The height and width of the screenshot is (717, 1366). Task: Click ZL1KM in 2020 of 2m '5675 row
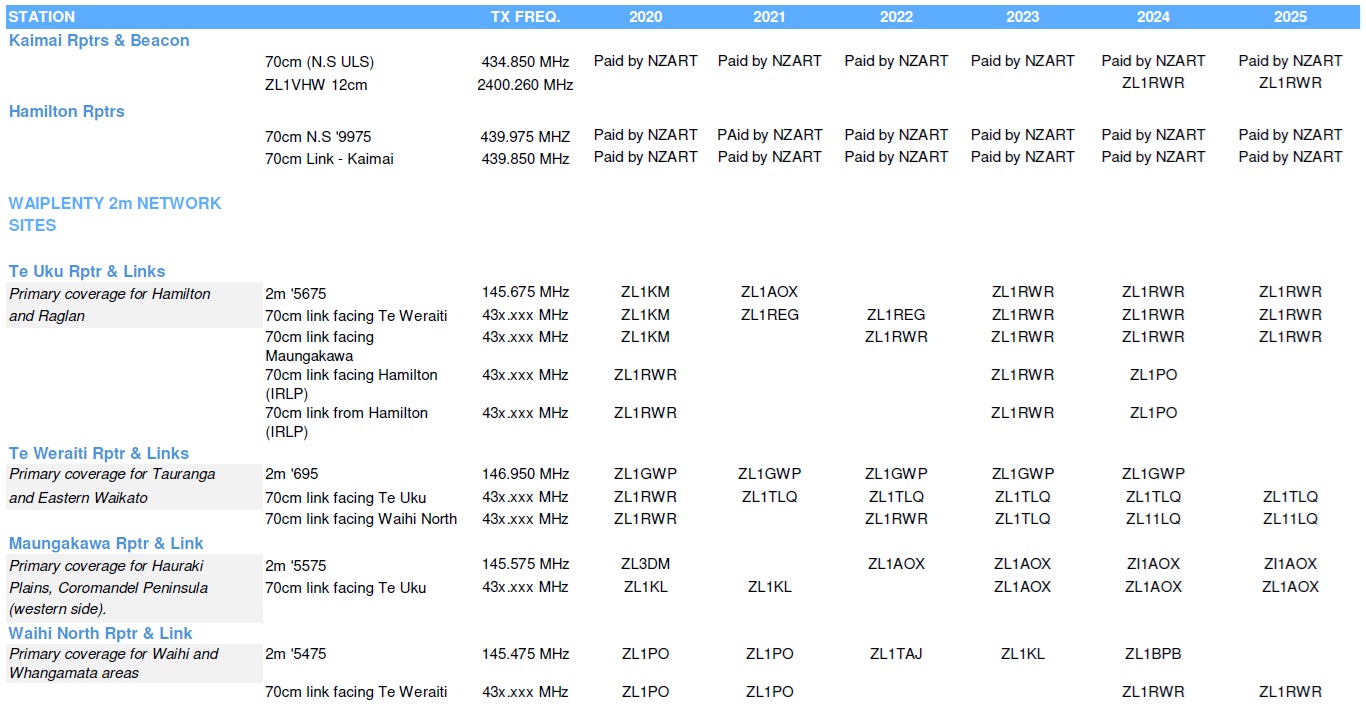[646, 293]
